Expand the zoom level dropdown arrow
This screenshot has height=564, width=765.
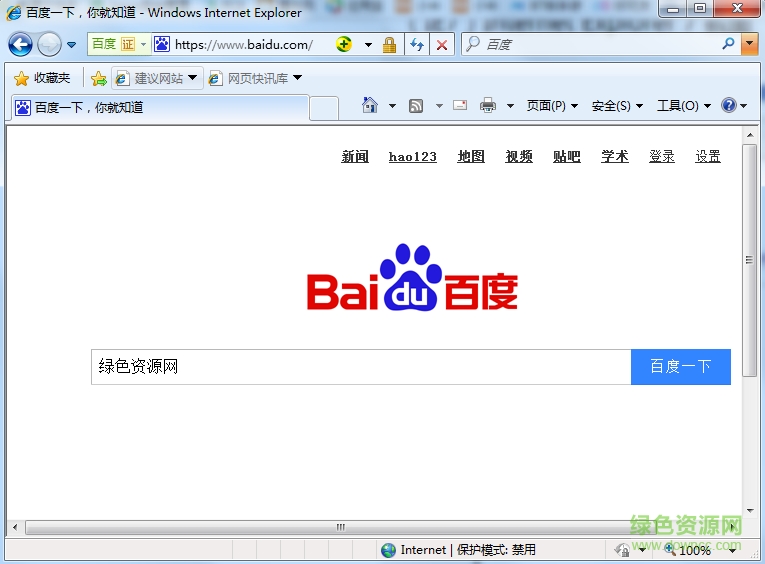click(732, 550)
